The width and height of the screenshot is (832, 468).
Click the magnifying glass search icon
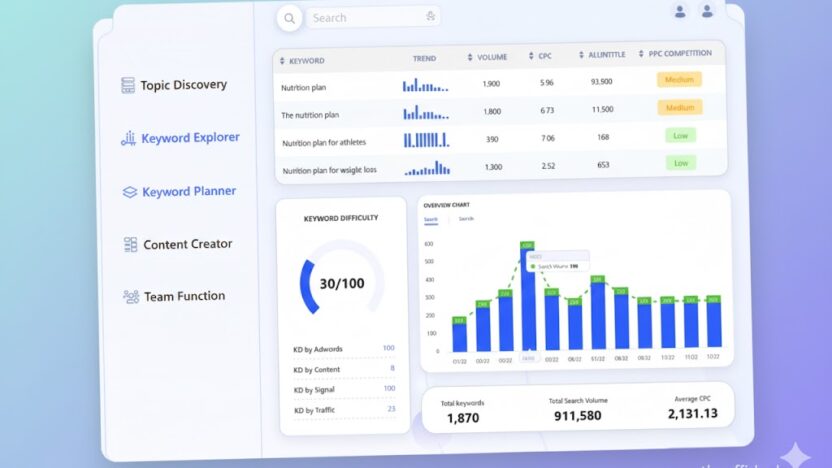pos(289,18)
